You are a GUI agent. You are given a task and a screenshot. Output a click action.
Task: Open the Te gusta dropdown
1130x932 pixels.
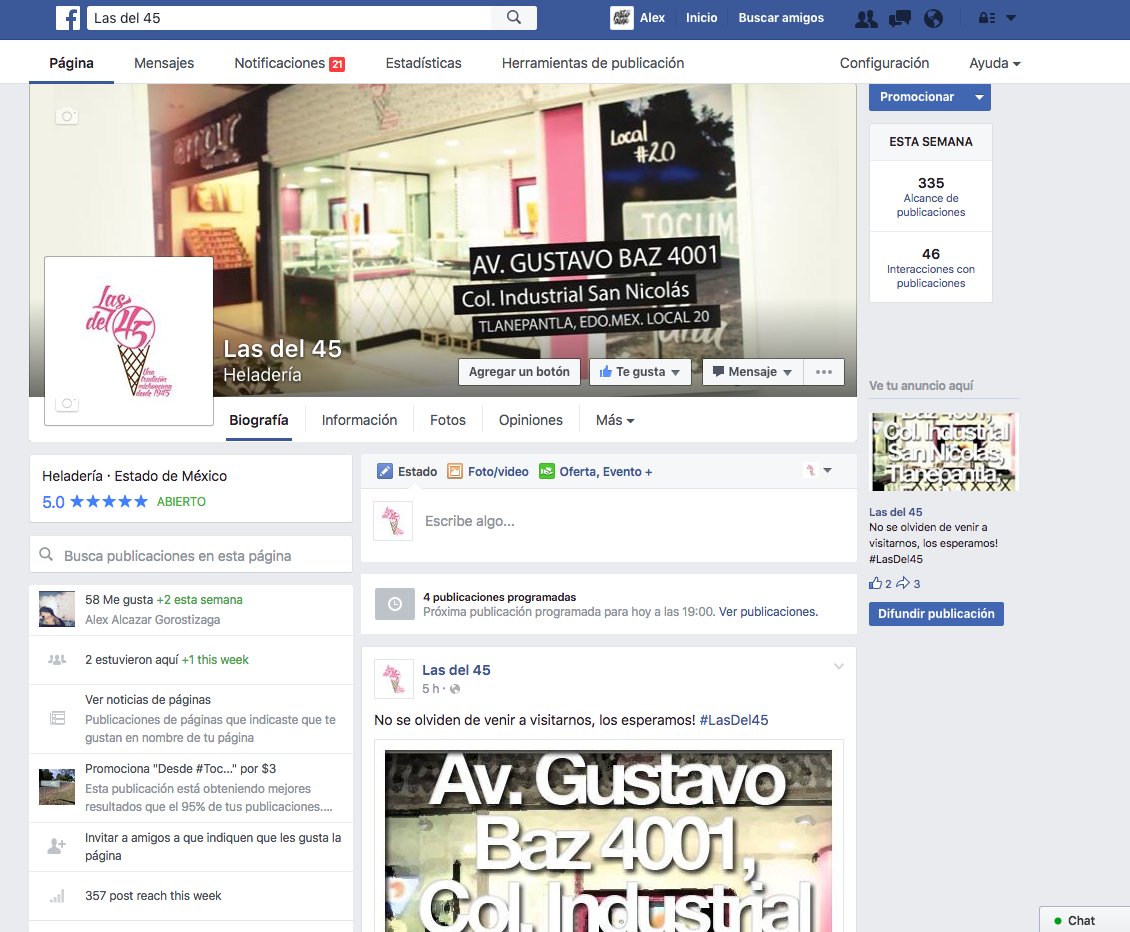[x=640, y=372]
